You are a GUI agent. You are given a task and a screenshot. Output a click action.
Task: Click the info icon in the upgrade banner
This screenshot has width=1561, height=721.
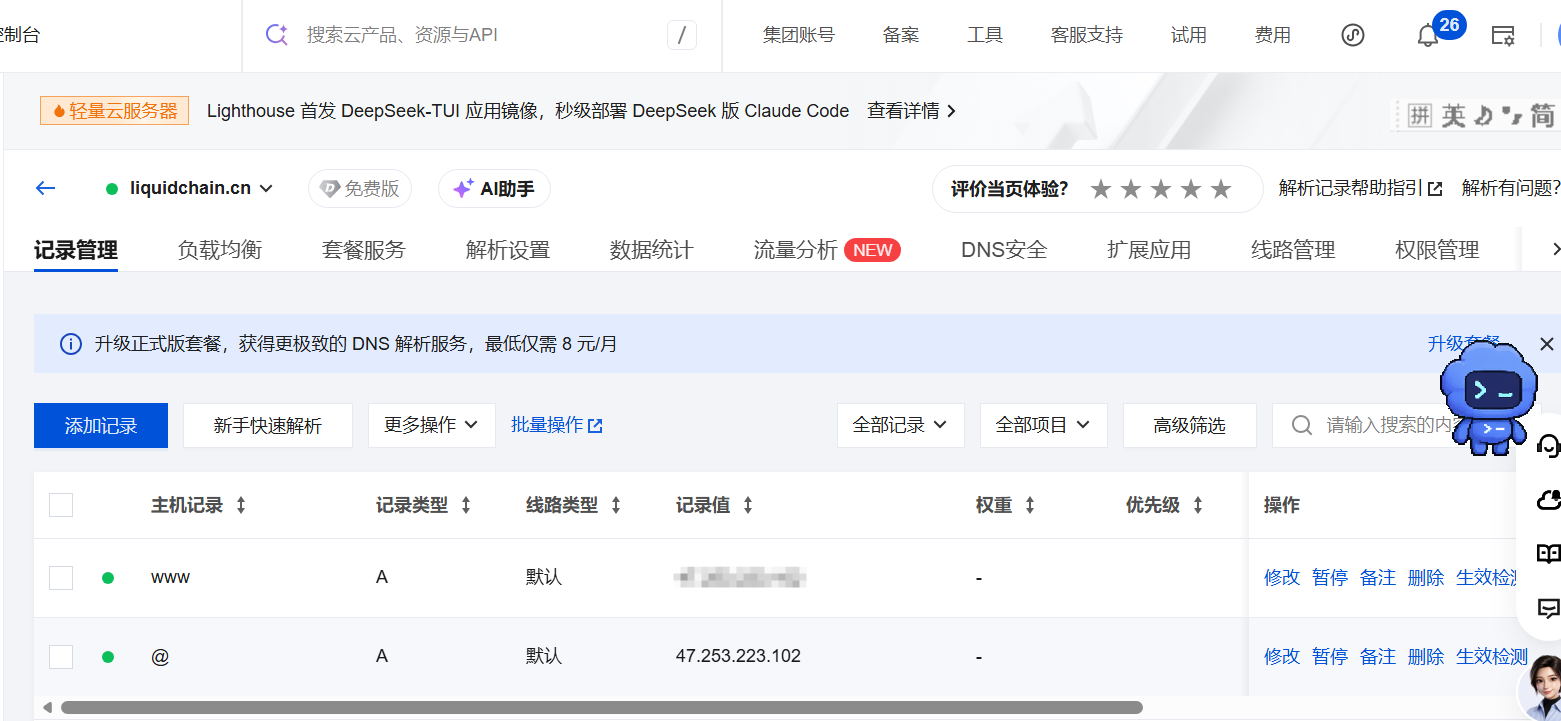click(70, 344)
